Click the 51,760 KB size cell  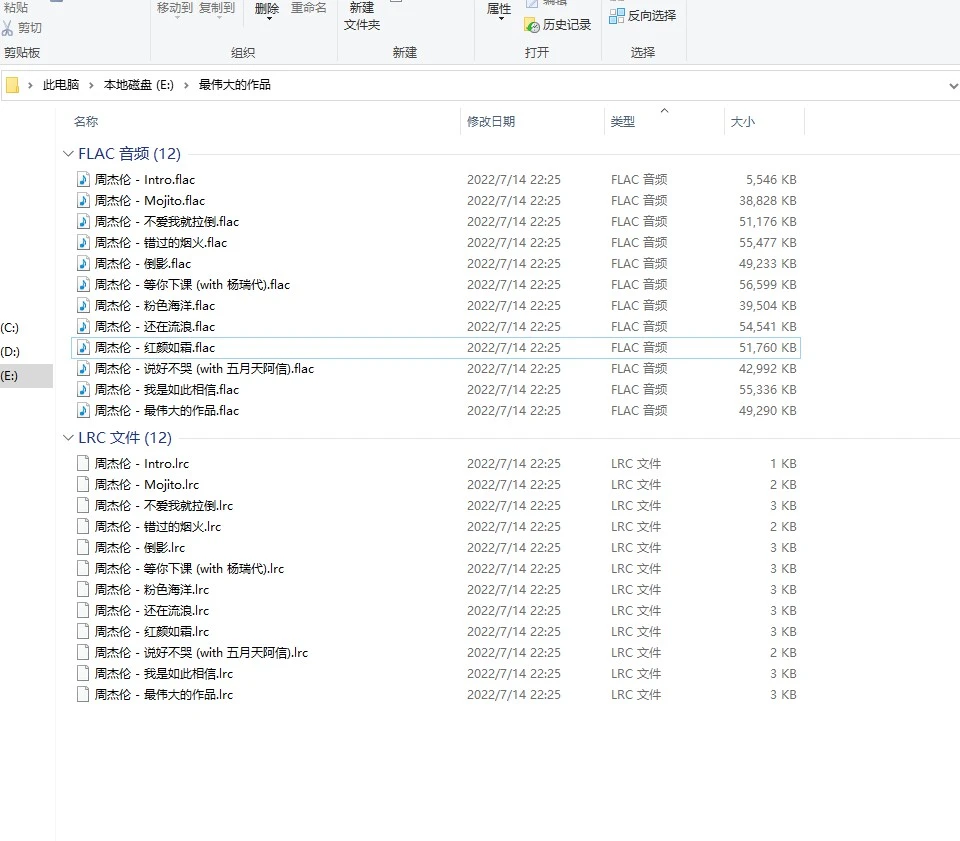(x=768, y=347)
